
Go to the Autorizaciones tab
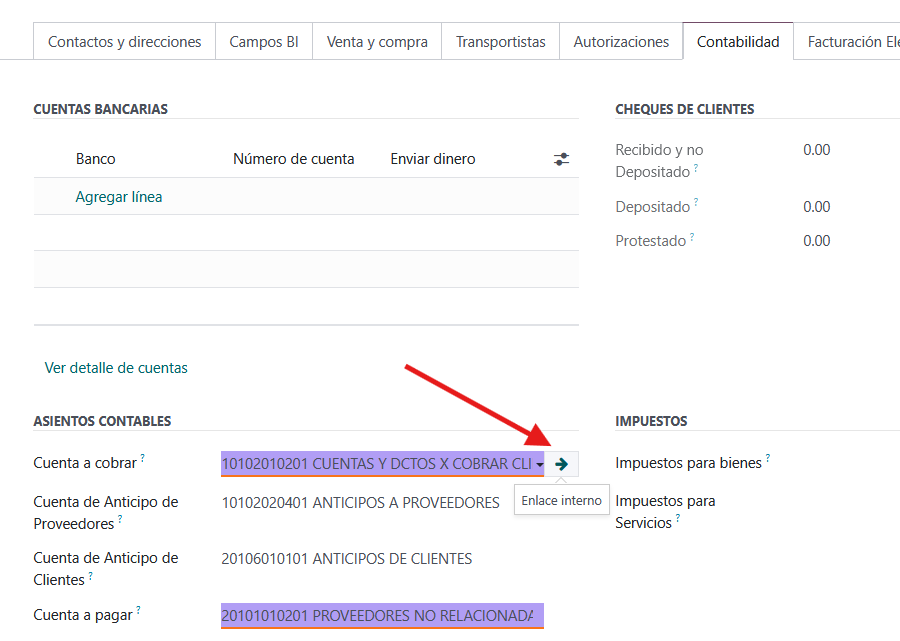click(x=621, y=42)
